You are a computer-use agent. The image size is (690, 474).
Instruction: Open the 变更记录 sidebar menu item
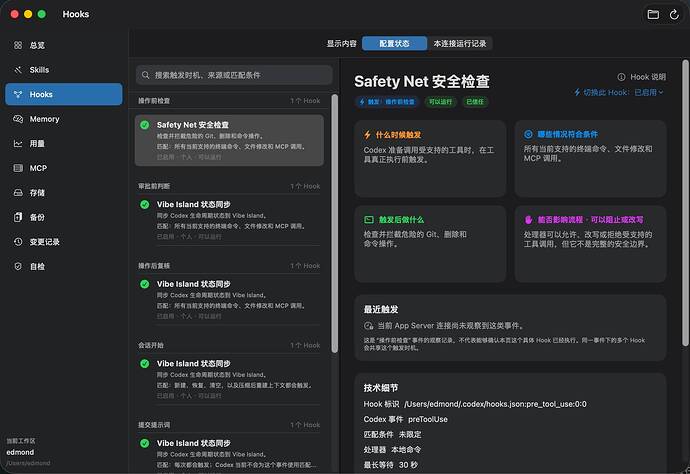click(64, 242)
